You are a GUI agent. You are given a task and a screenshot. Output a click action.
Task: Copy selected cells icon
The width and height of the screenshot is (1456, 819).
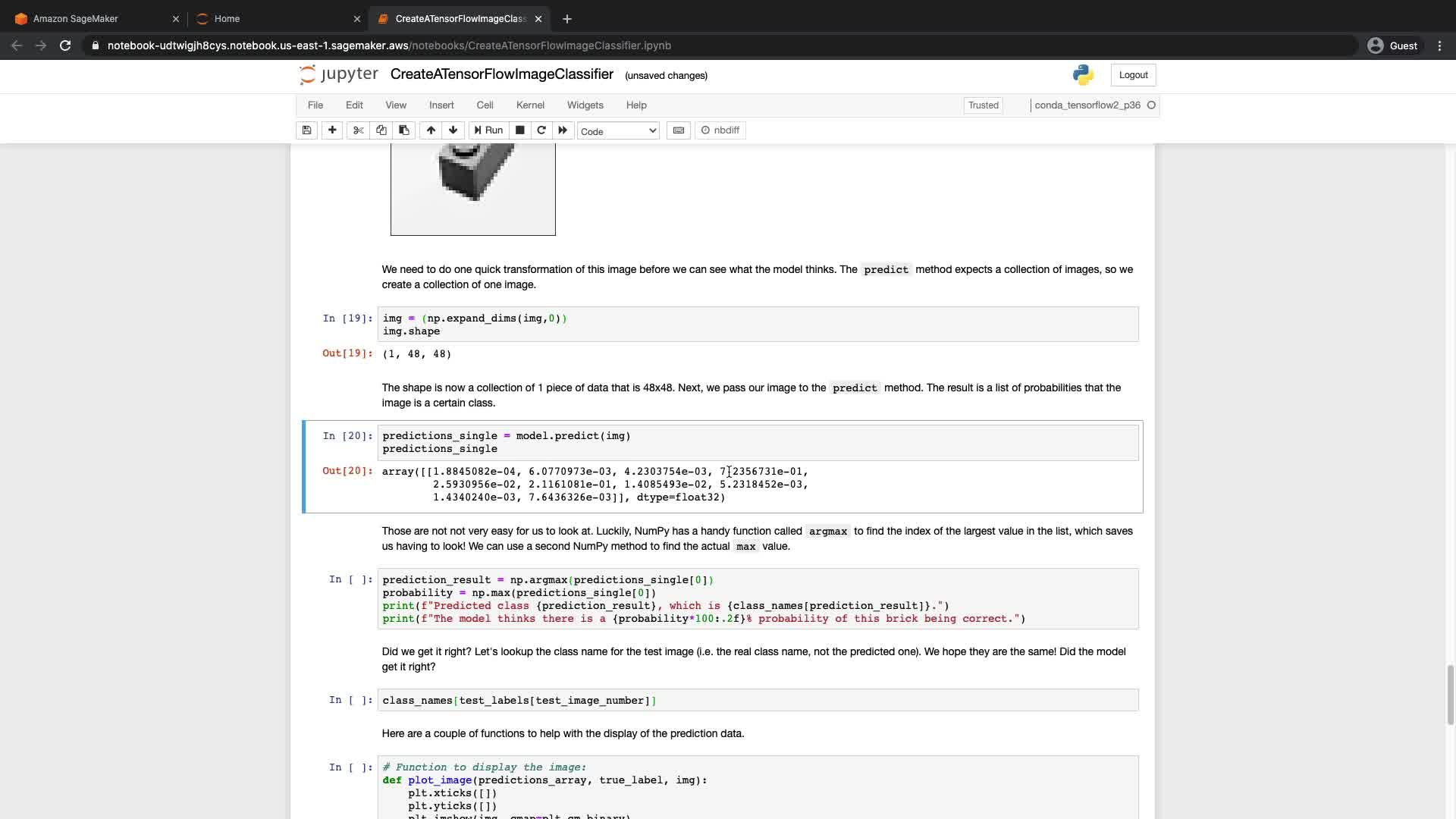[381, 130]
